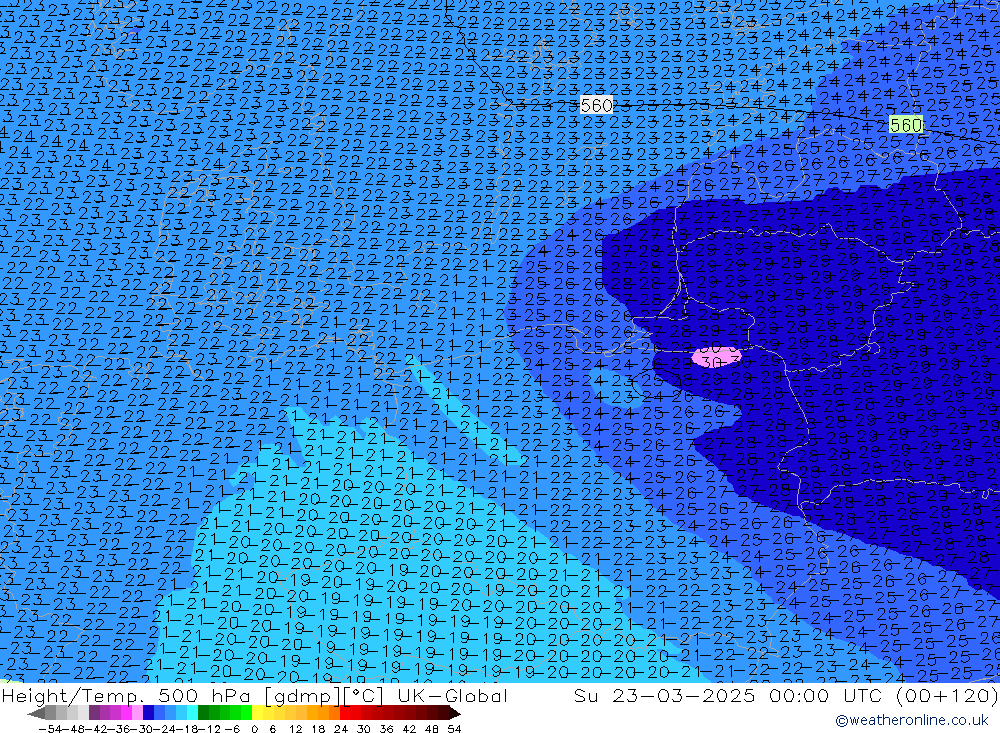1000x733 pixels.
Task: Select the 'Height/Temp. 500 hPa' title text
Action: (128, 695)
